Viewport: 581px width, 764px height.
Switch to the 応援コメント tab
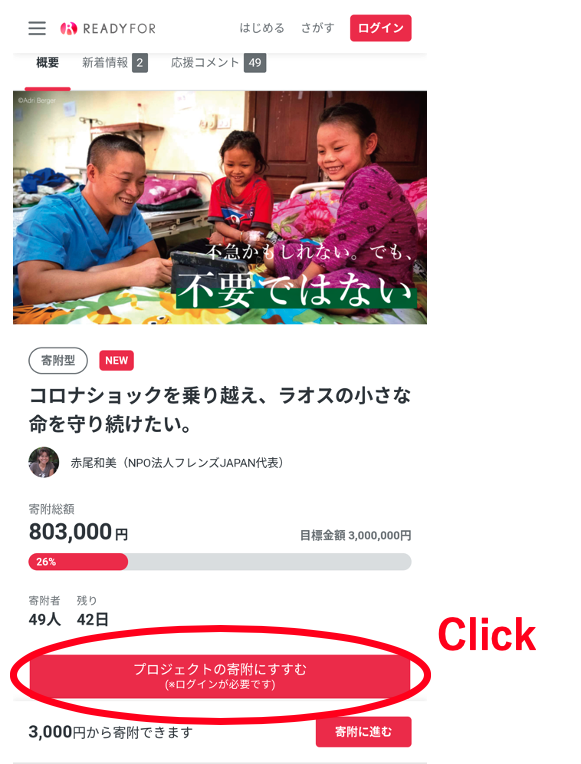[205, 62]
